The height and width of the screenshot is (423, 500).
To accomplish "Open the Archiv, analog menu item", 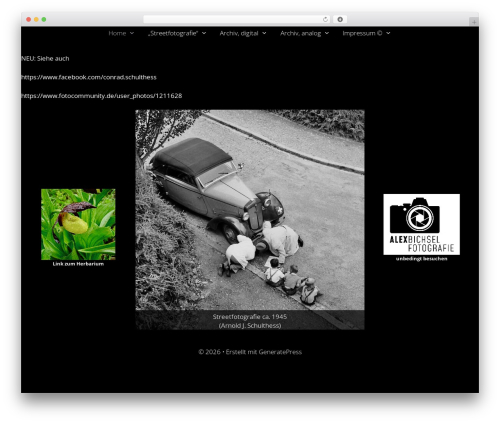I will (x=300, y=33).
